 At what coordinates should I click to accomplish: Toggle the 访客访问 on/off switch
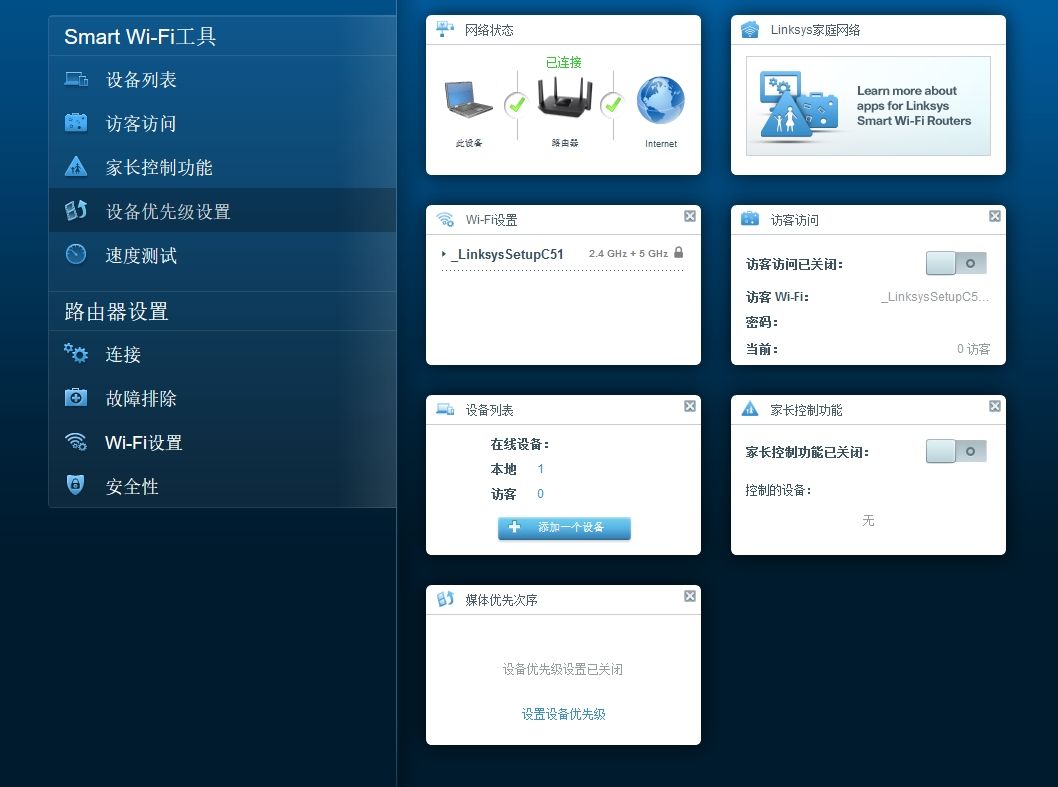point(956,263)
